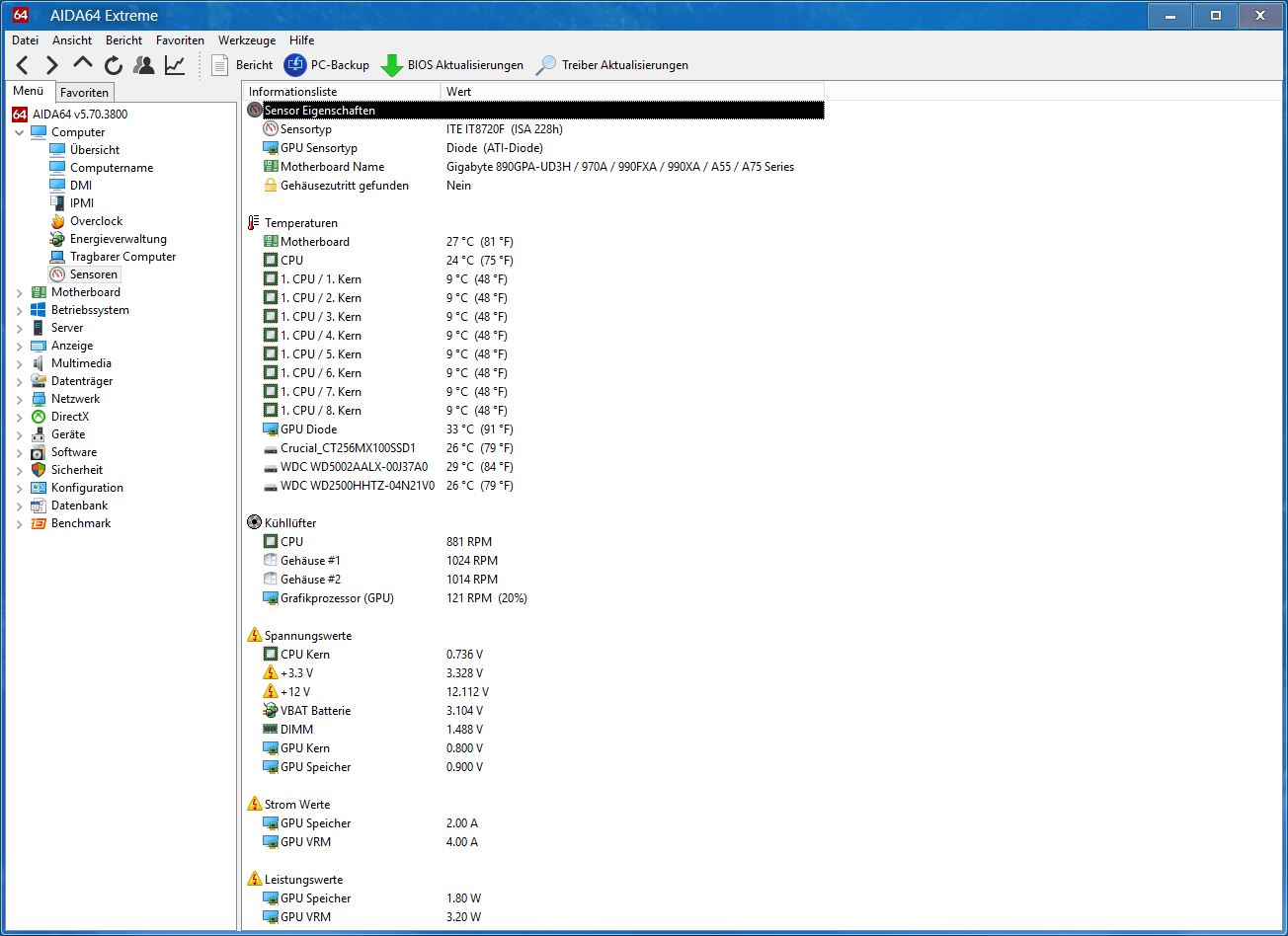This screenshot has height=936, width=1288.
Task: Expand the Betriebssystem tree node
Action: coord(20,310)
